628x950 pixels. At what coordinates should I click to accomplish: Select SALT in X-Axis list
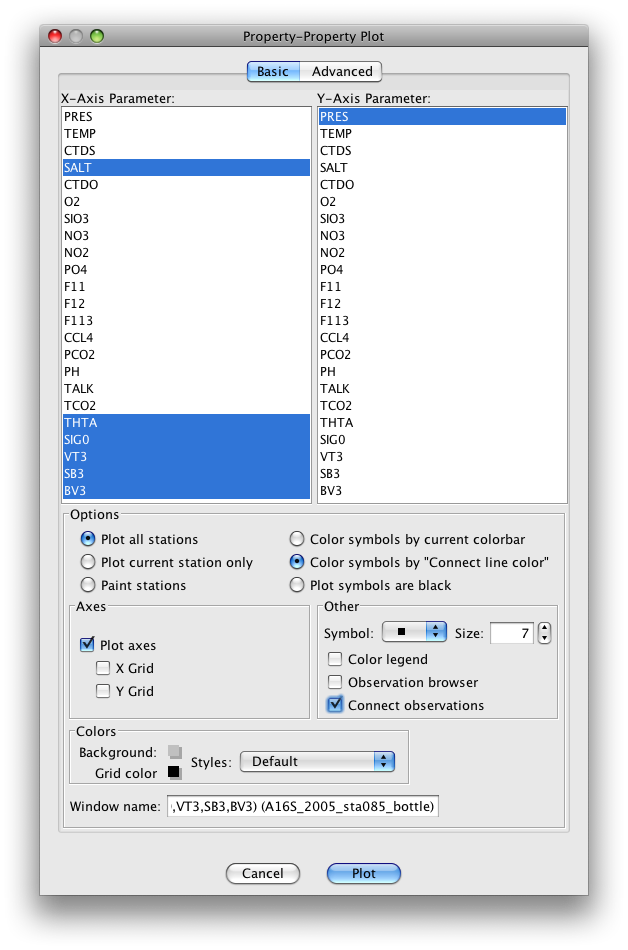[187, 167]
